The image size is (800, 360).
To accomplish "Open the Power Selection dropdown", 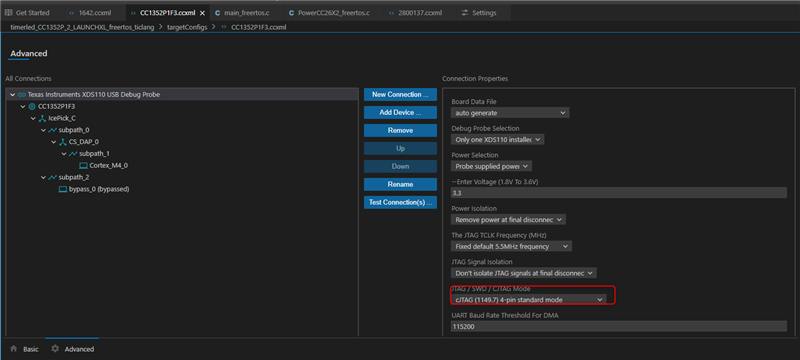I will coord(491,166).
